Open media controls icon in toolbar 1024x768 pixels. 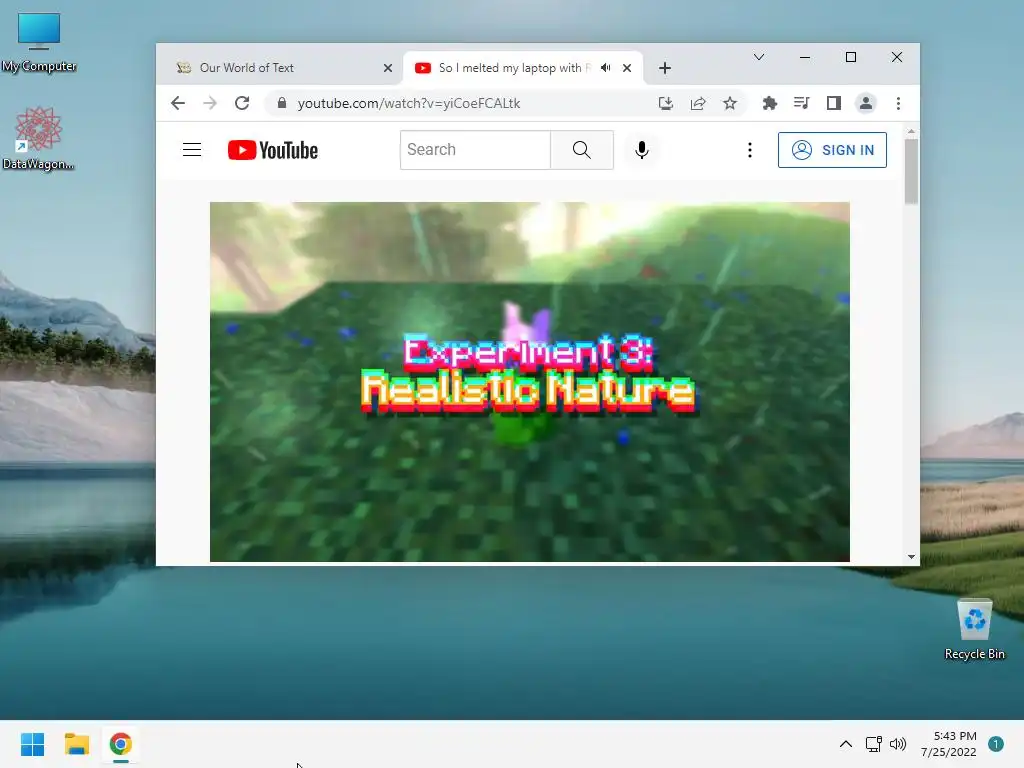[801, 103]
